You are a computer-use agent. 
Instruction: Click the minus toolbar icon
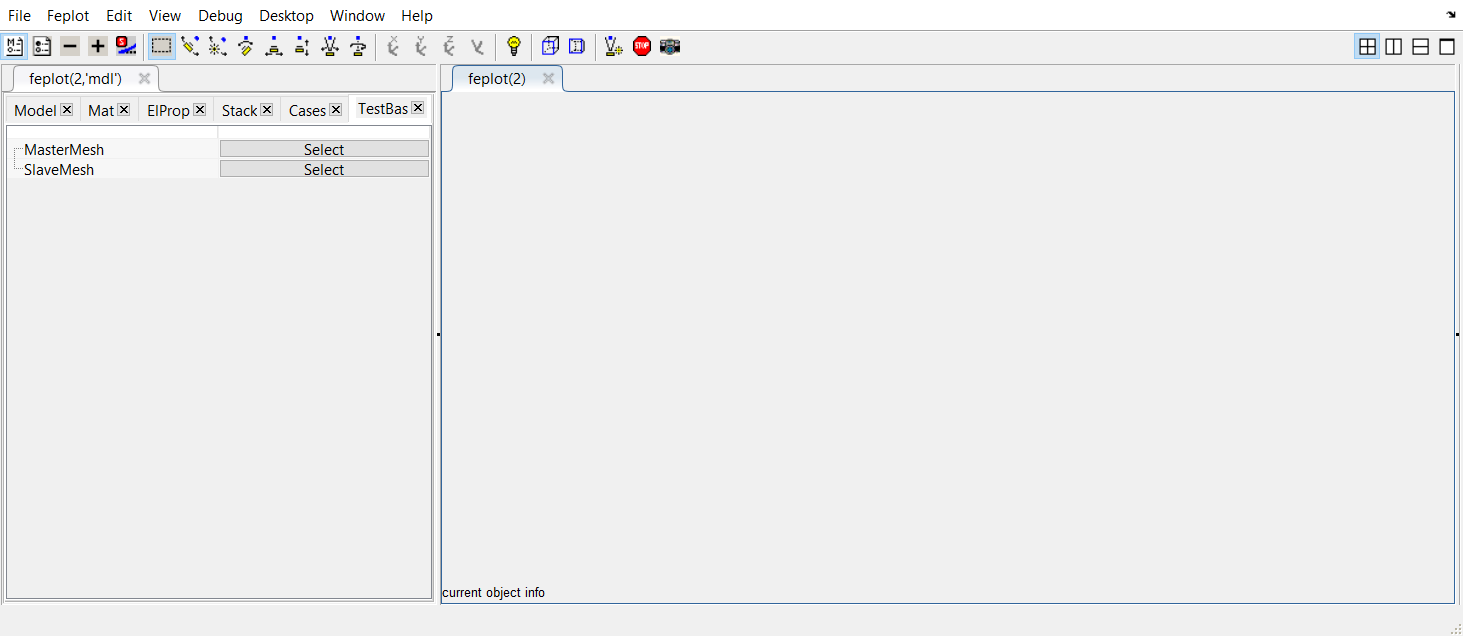(70, 46)
